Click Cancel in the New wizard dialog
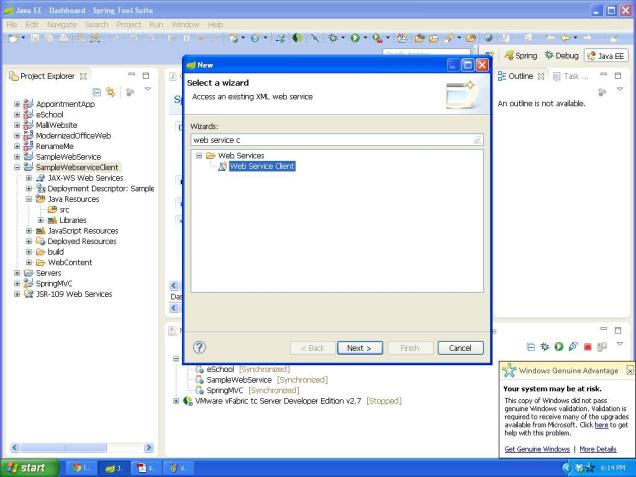This screenshot has height=477, width=636. [x=460, y=348]
